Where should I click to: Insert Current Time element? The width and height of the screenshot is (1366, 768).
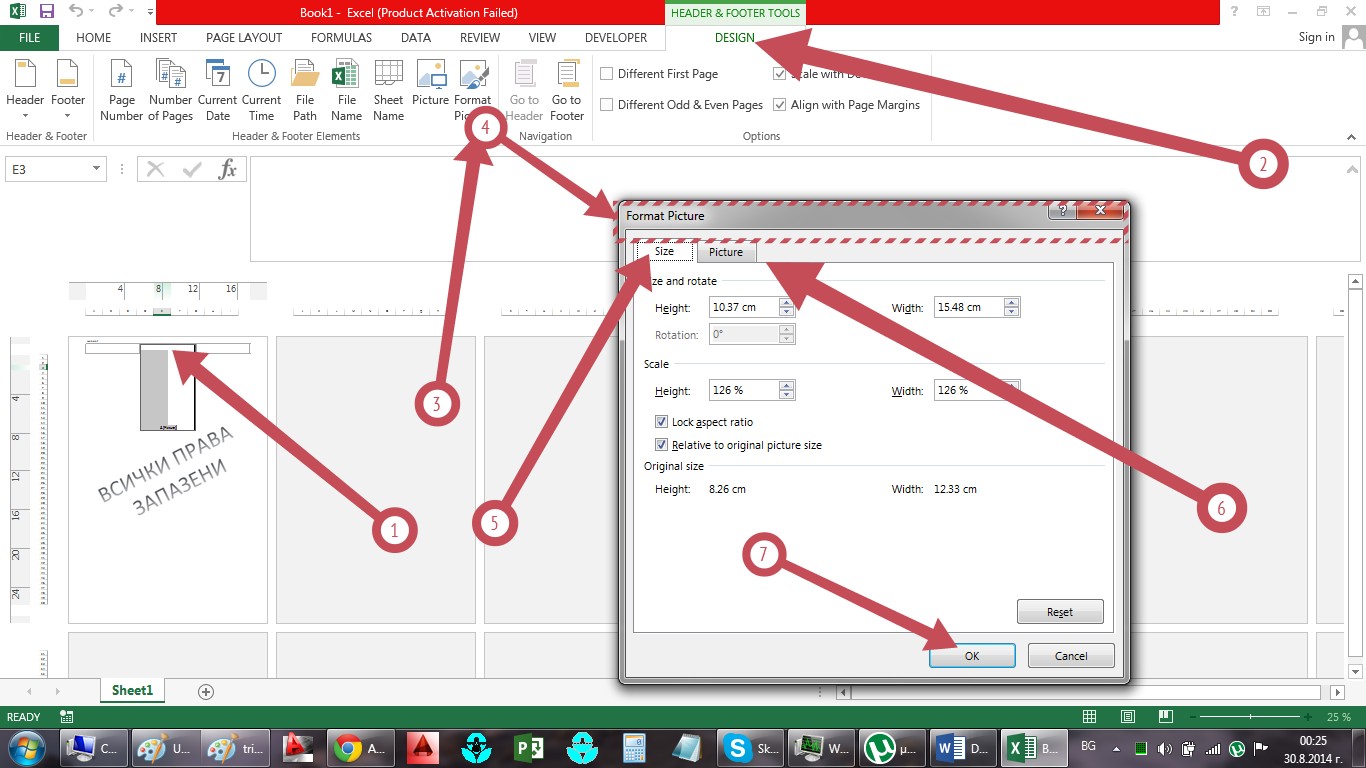pos(261,90)
